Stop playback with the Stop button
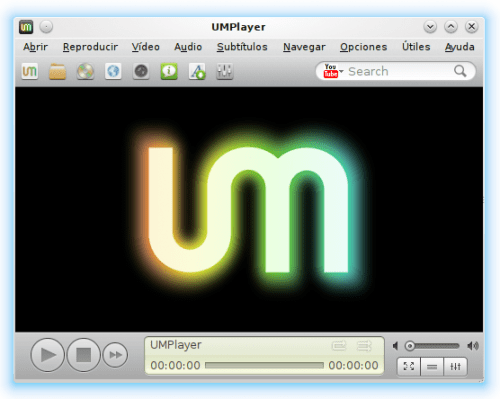The width and height of the screenshot is (500, 399). click(x=84, y=355)
